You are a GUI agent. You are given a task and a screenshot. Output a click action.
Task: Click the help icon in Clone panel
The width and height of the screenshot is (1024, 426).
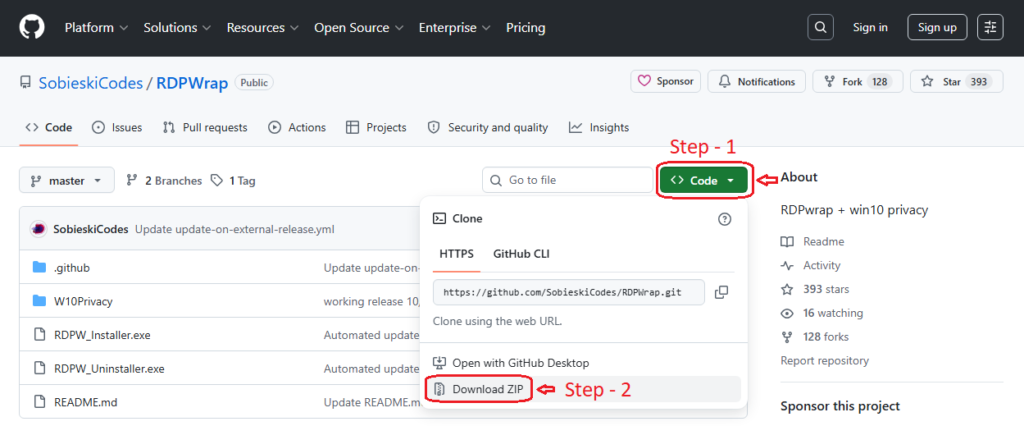724,218
